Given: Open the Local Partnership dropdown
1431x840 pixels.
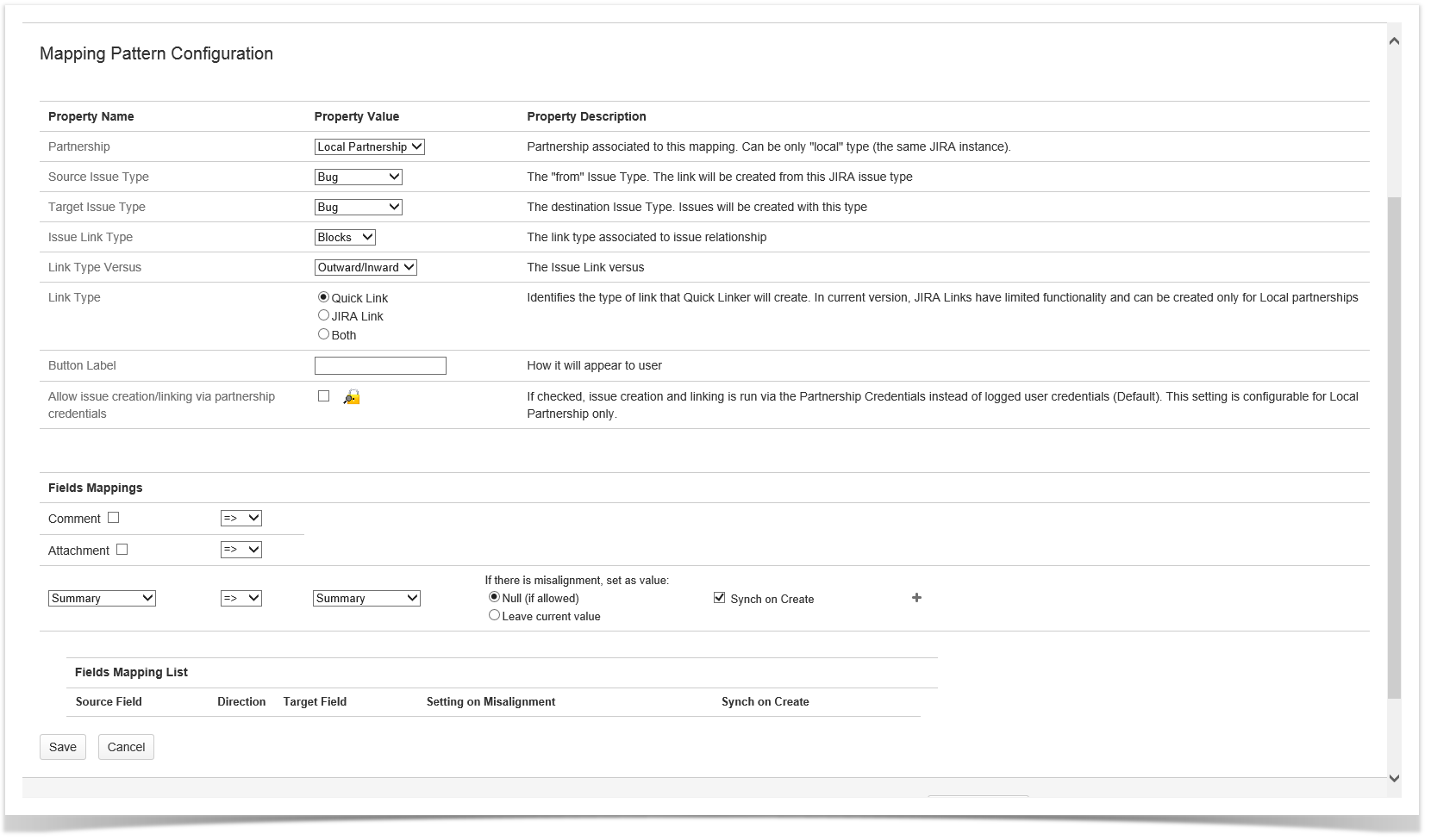Looking at the screenshot, I should tap(369, 146).
